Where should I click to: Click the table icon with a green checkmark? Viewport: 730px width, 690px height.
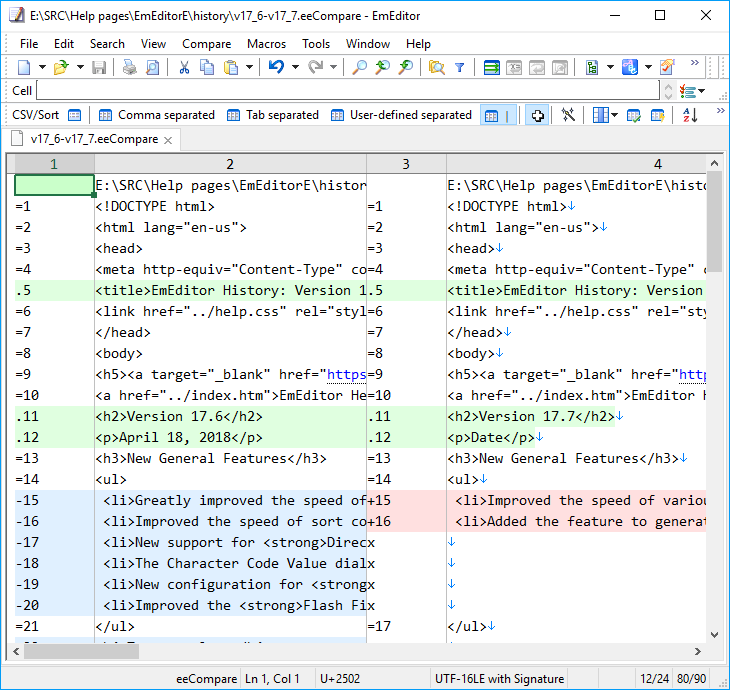point(634,115)
